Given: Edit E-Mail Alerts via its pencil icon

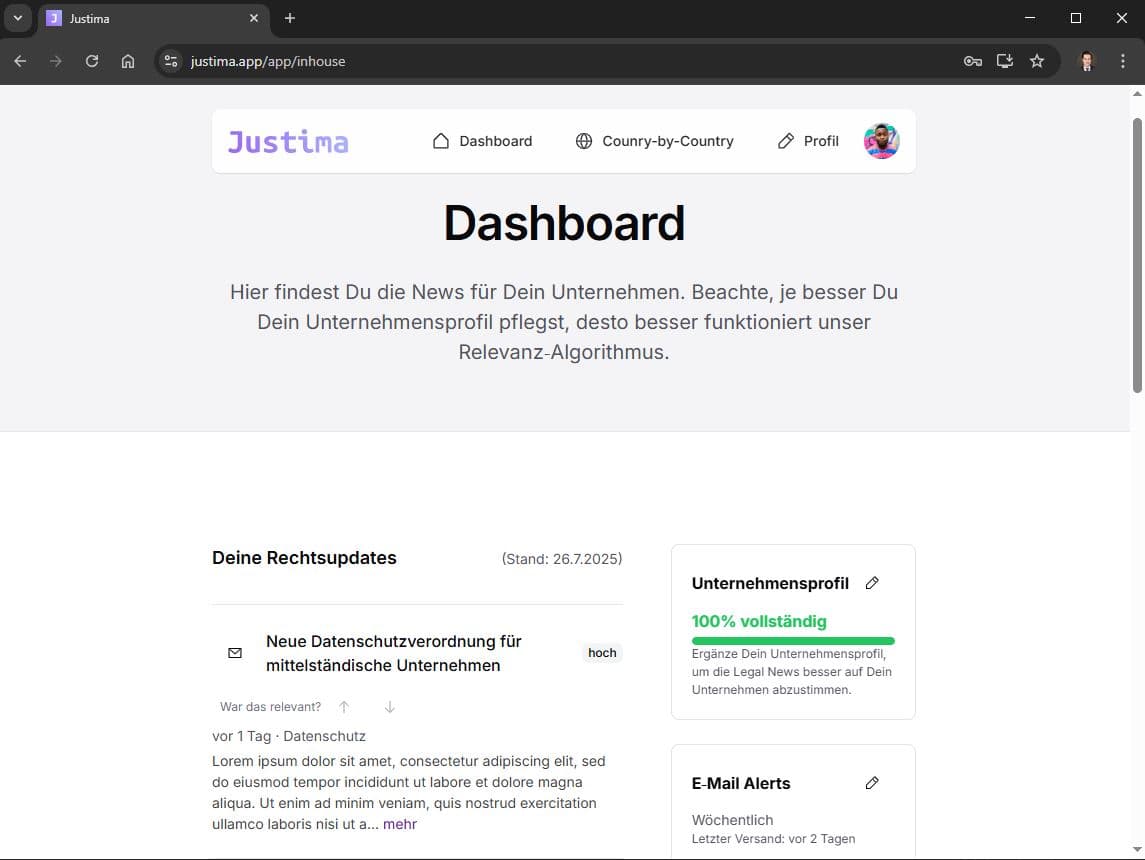Looking at the screenshot, I should point(871,782).
